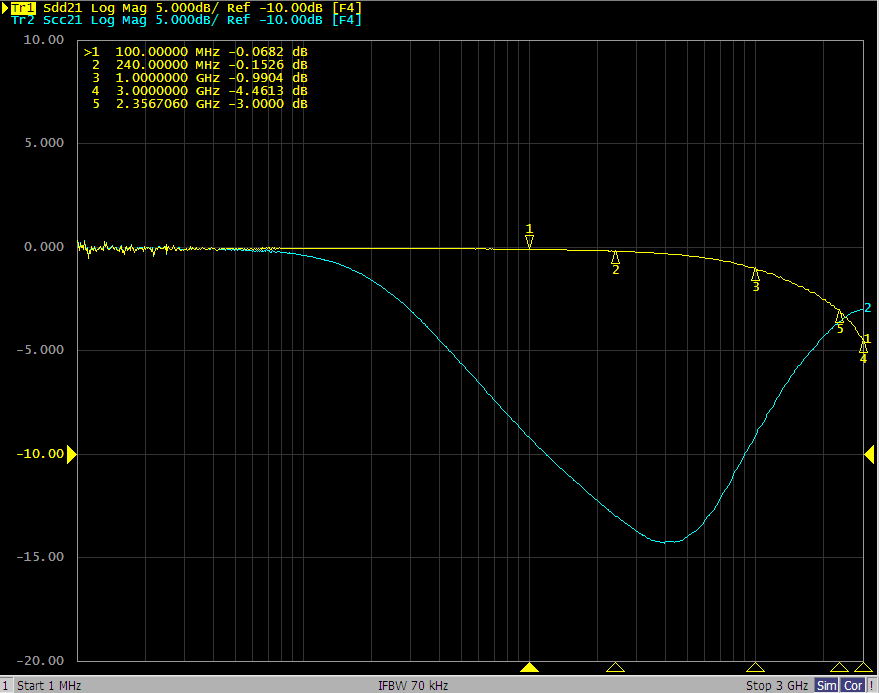Screen dimensions: 879x693
Task: Toggle the Cor correction indicator
Action: [x=853, y=685]
